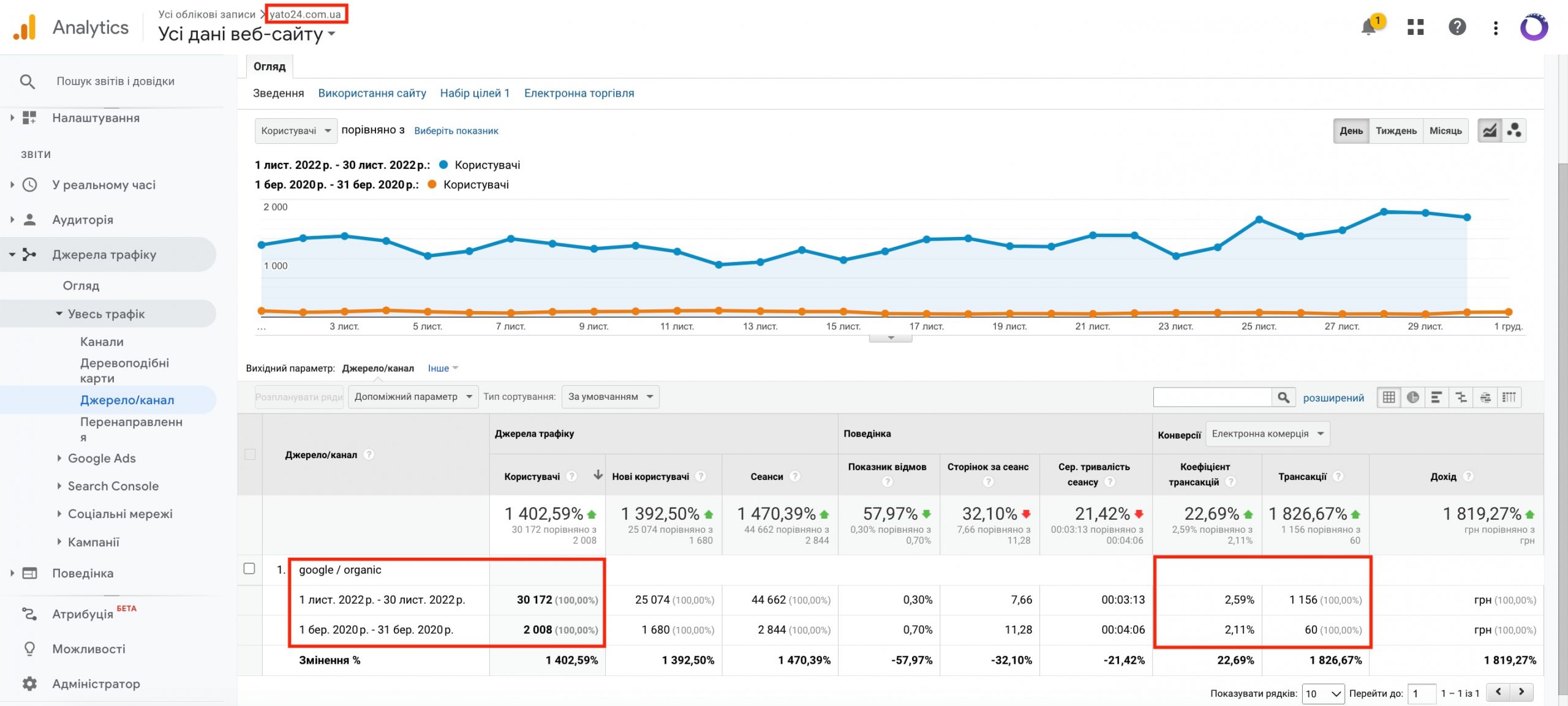Set graph interval to Тиждень
This screenshot has height=706, width=1568.
(x=1396, y=130)
